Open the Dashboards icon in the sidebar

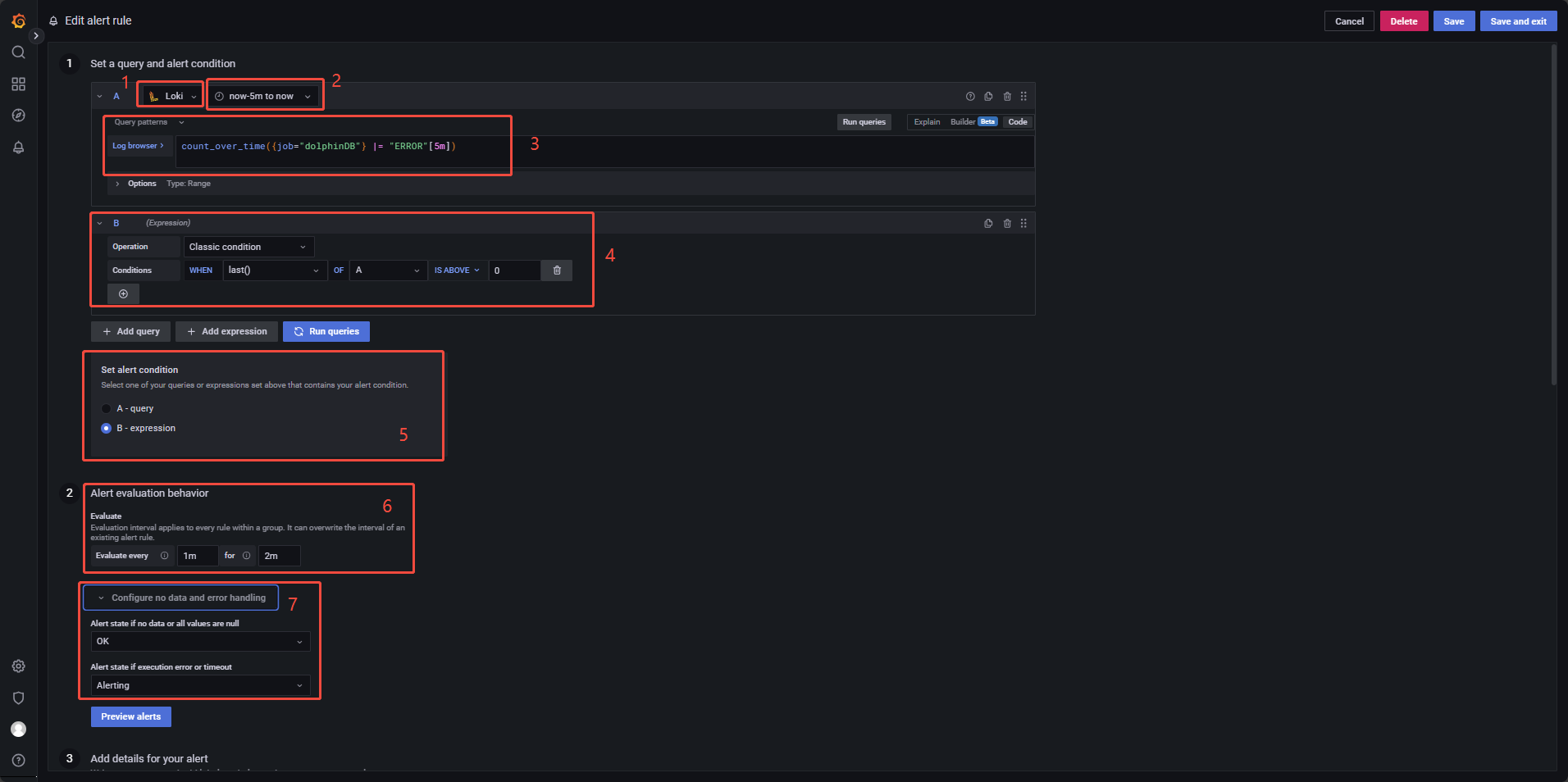pos(18,84)
